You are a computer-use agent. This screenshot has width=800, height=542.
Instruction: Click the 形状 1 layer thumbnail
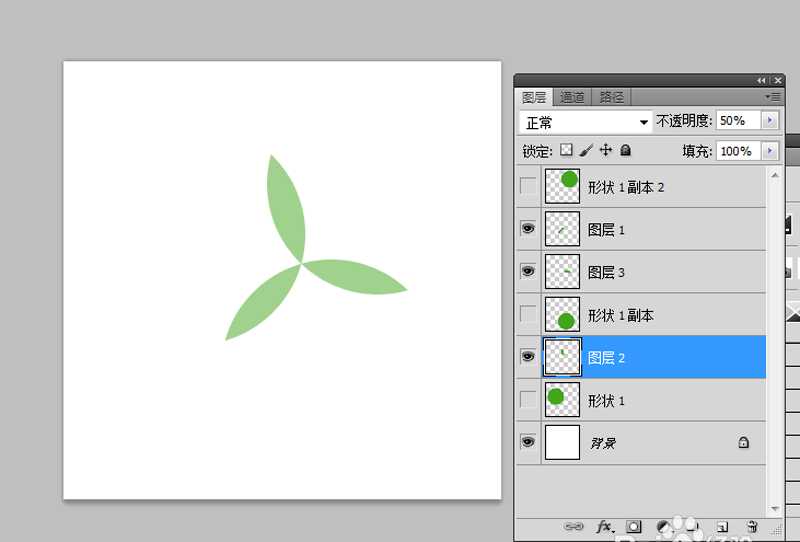pyautogui.click(x=562, y=400)
